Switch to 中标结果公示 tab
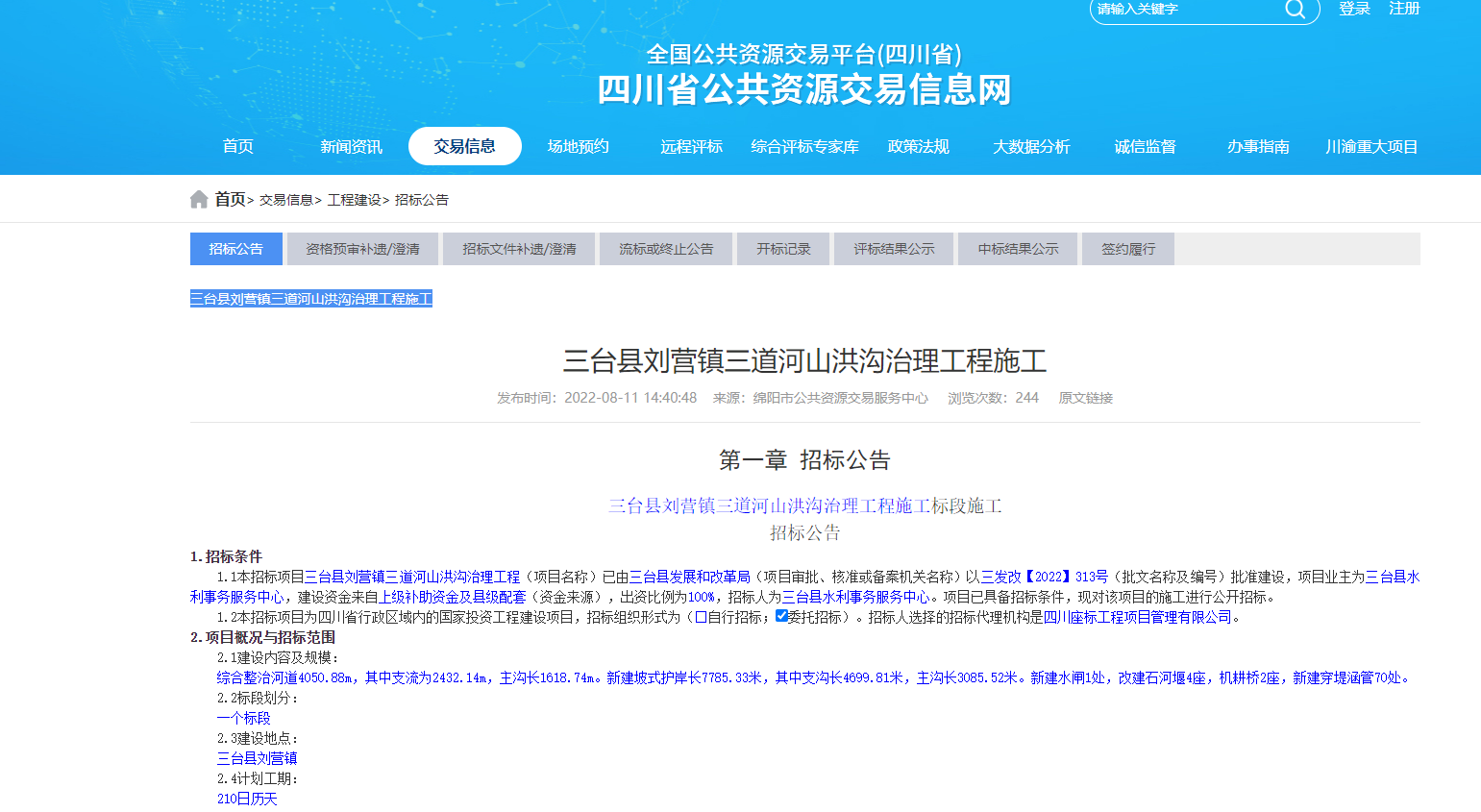 pyautogui.click(x=1018, y=249)
